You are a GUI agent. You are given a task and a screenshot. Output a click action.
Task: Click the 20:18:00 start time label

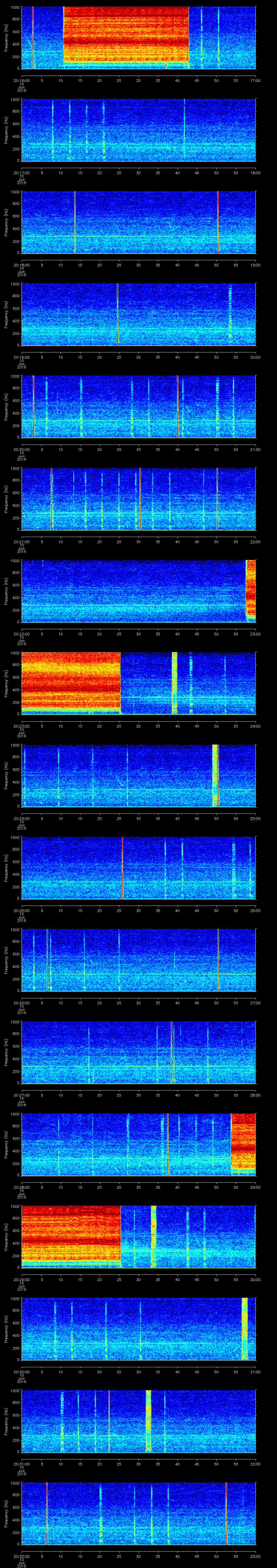tap(21, 265)
